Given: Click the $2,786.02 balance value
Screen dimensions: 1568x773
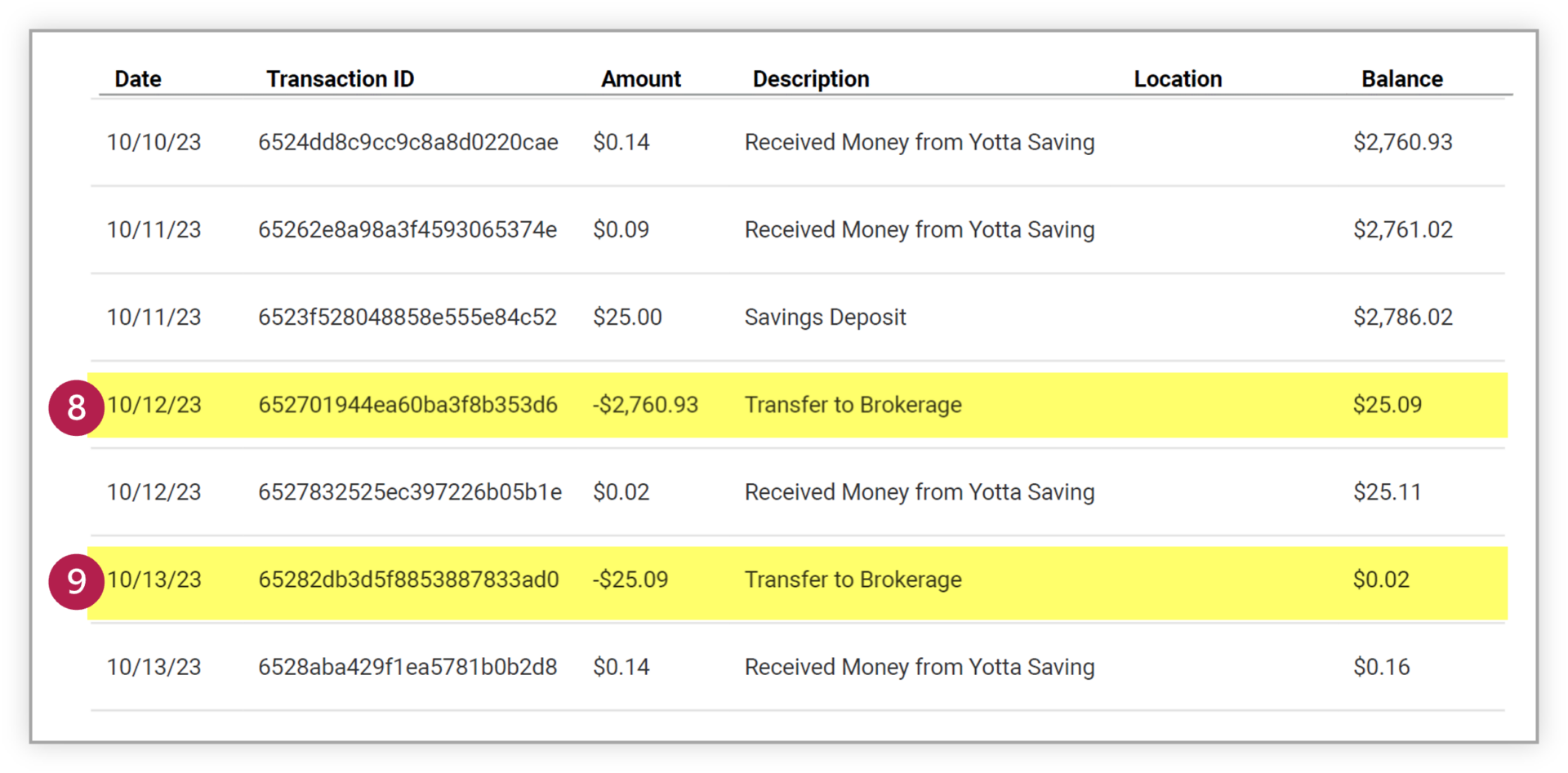Looking at the screenshot, I should click(1402, 318).
